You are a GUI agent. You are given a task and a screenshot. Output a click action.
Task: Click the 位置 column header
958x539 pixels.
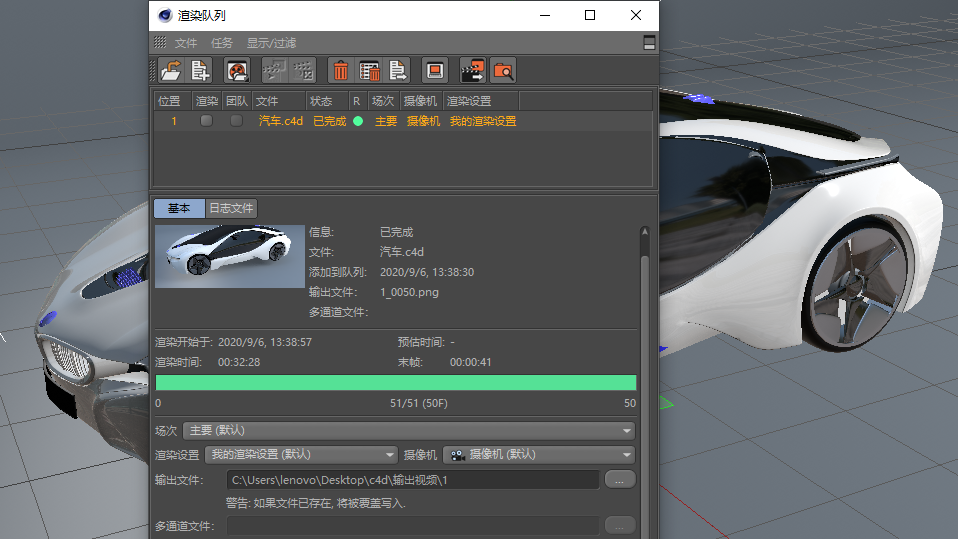click(x=172, y=101)
